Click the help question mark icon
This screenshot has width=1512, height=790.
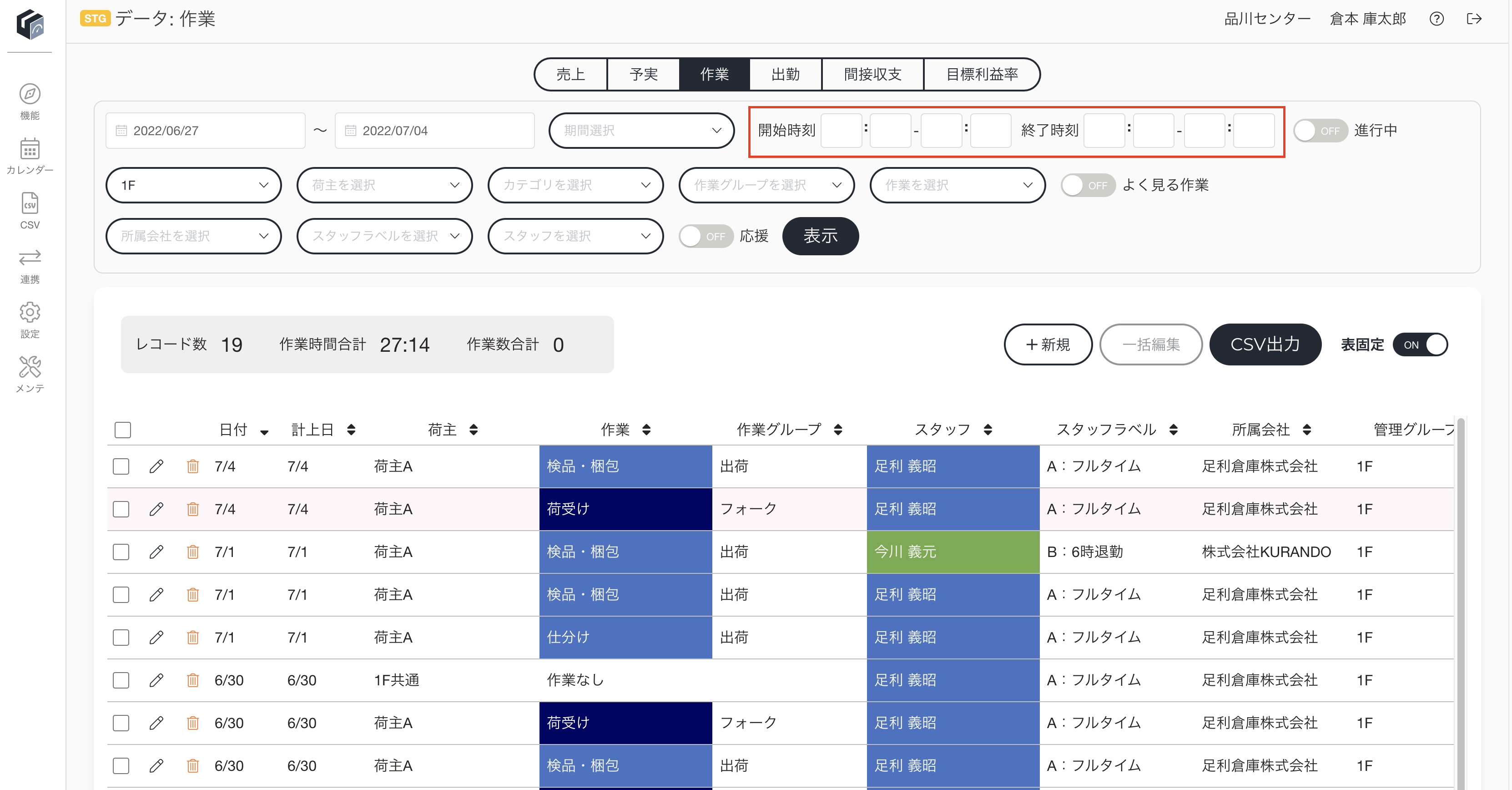[1436, 19]
